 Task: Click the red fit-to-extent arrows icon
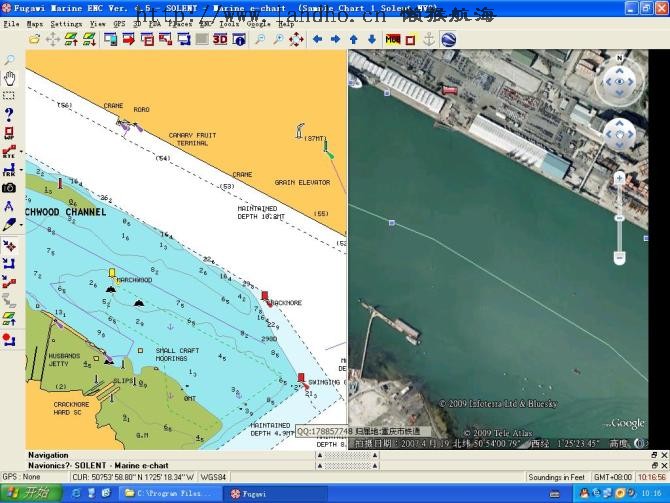296,40
